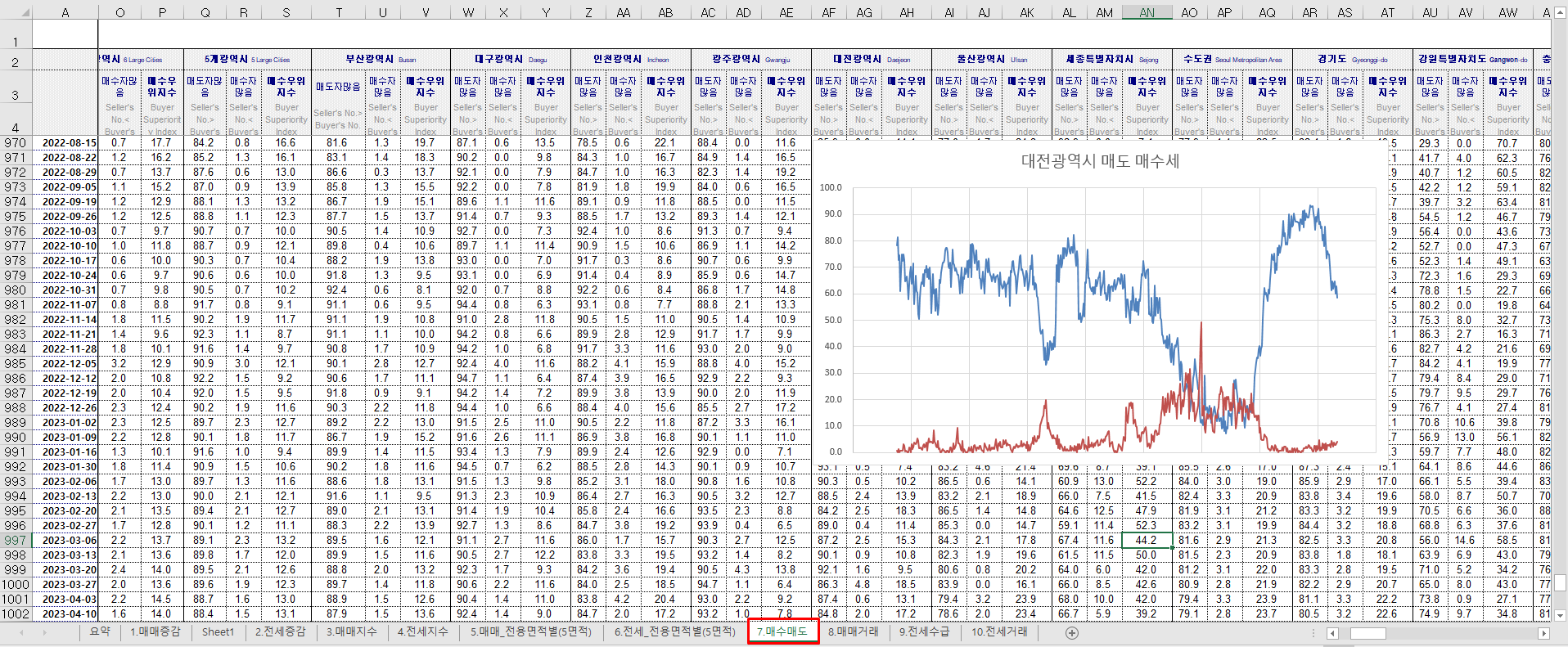Viewport: 1568px width, 647px height.
Task: Select column header AK
Action: point(1027,12)
